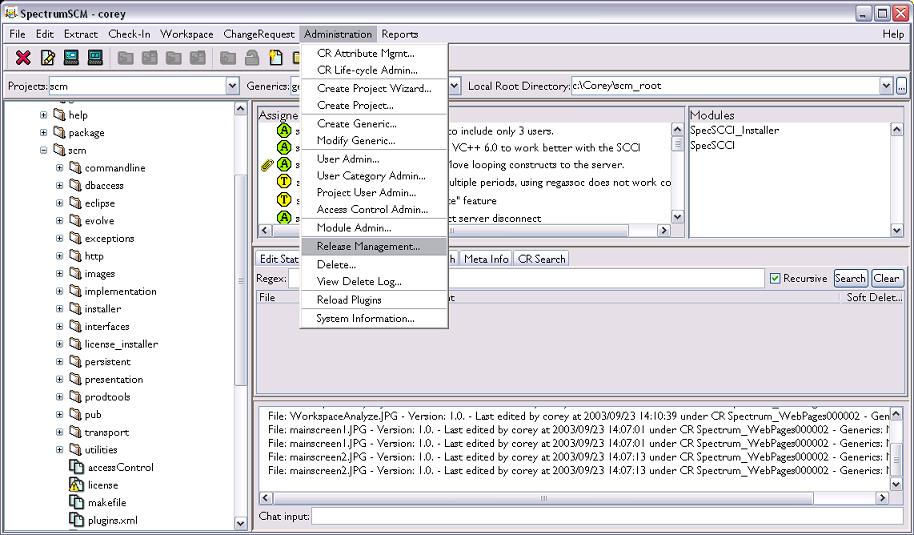Open the Local Root Directory dropdown arrow
This screenshot has height=535, width=914.
pyautogui.click(x=886, y=86)
